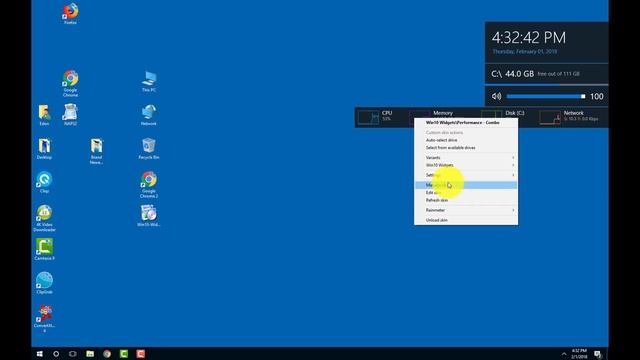
Task: Select the ConvertXtoDVD 4 desktop shortcut
Action: pyautogui.click(x=44, y=319)
